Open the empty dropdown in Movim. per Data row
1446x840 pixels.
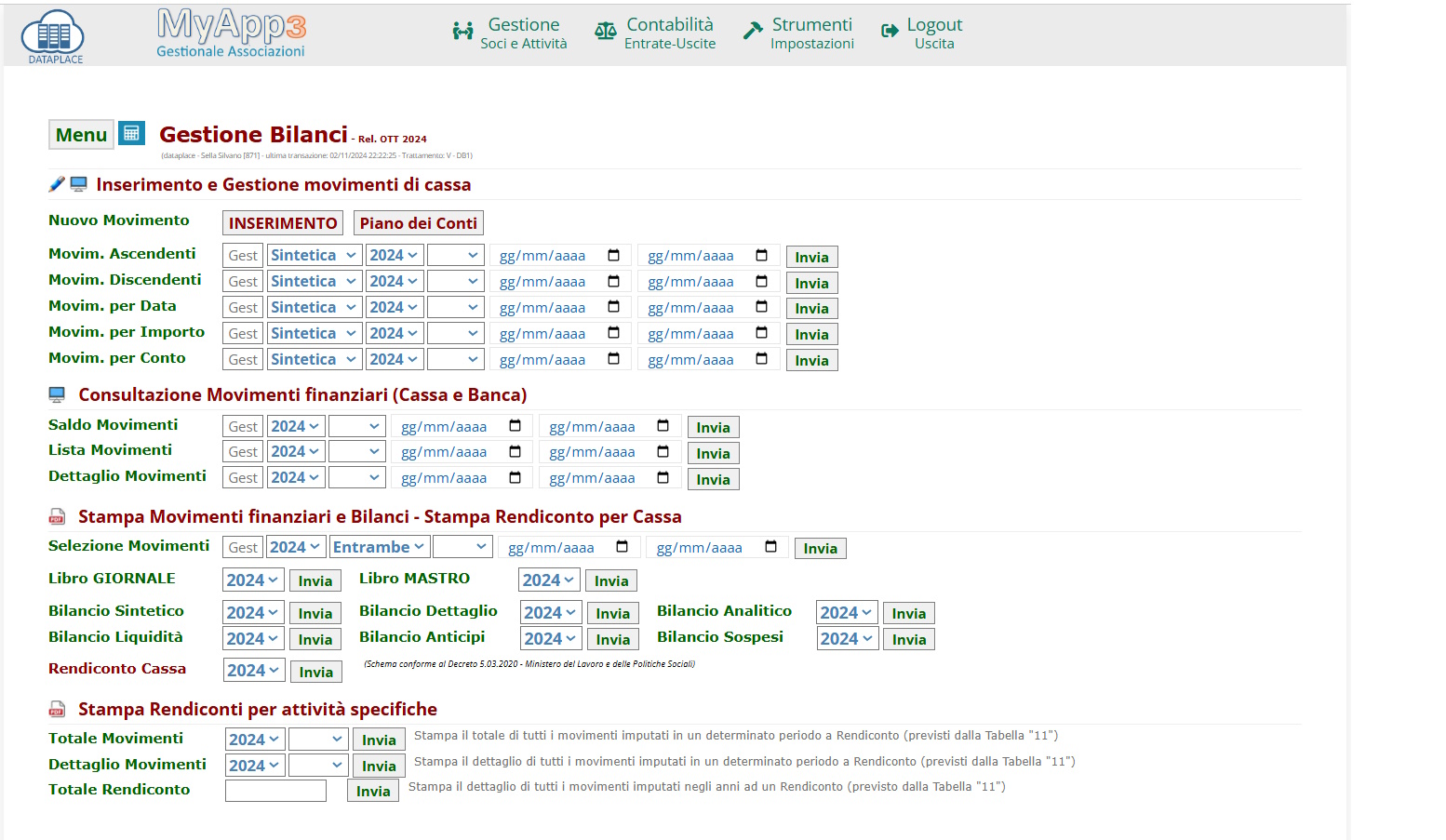[x=456, y=307]
